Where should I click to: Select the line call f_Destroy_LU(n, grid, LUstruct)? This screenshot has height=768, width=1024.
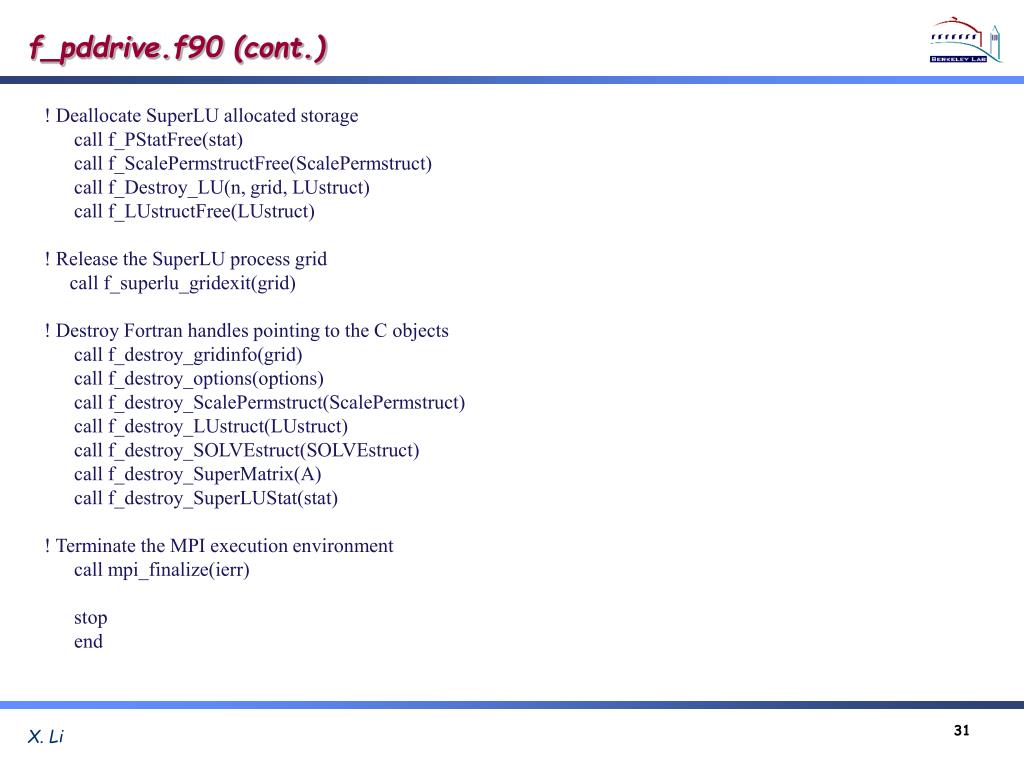pos(222,188)
